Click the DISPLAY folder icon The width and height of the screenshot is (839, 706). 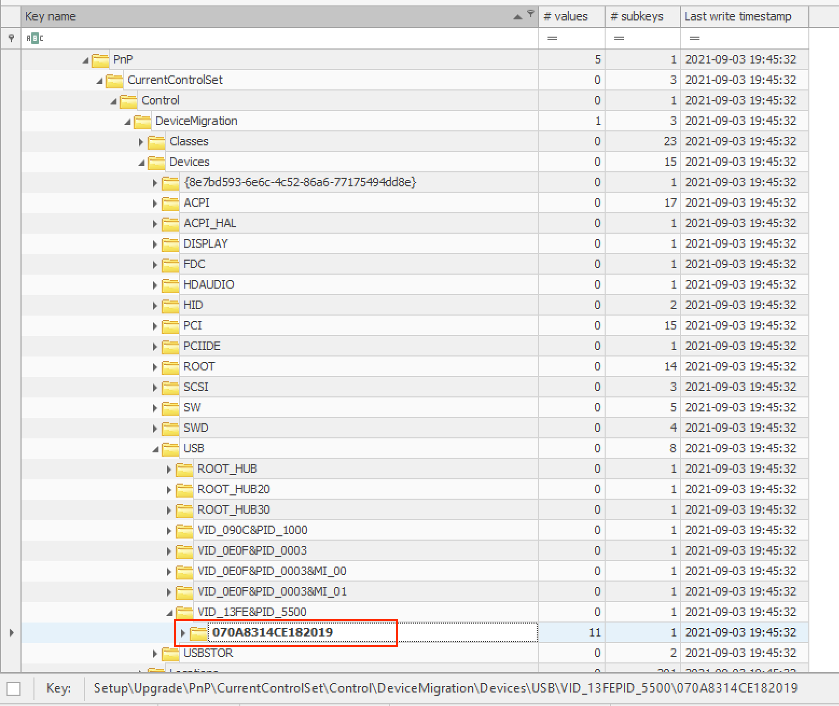(x=170, y=244)
